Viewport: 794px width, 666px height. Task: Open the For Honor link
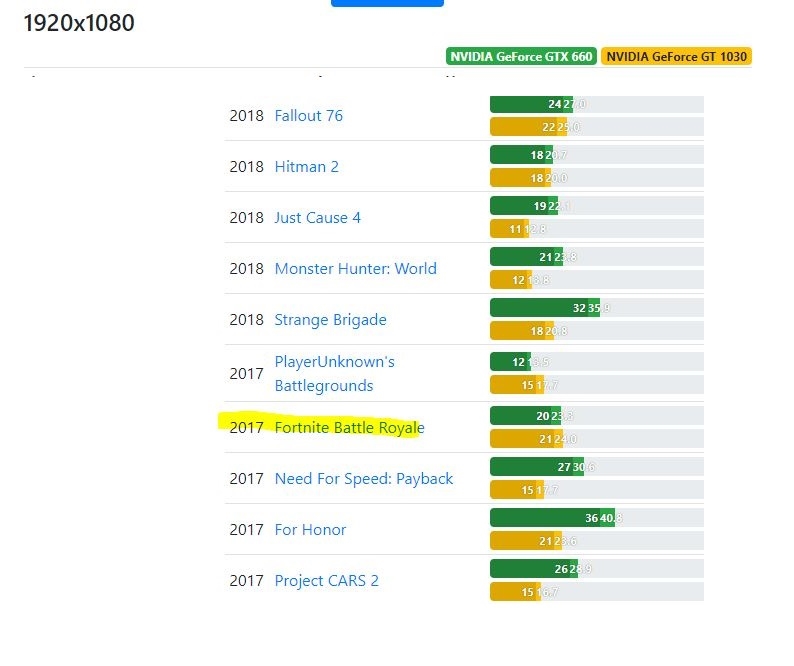(310, 530)
